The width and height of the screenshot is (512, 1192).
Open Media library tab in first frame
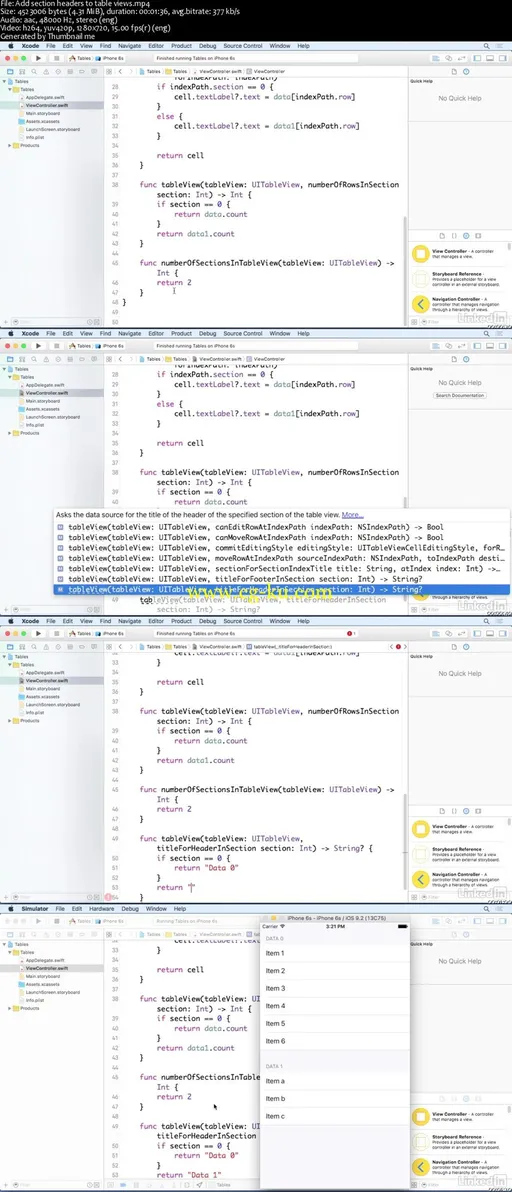477,236
